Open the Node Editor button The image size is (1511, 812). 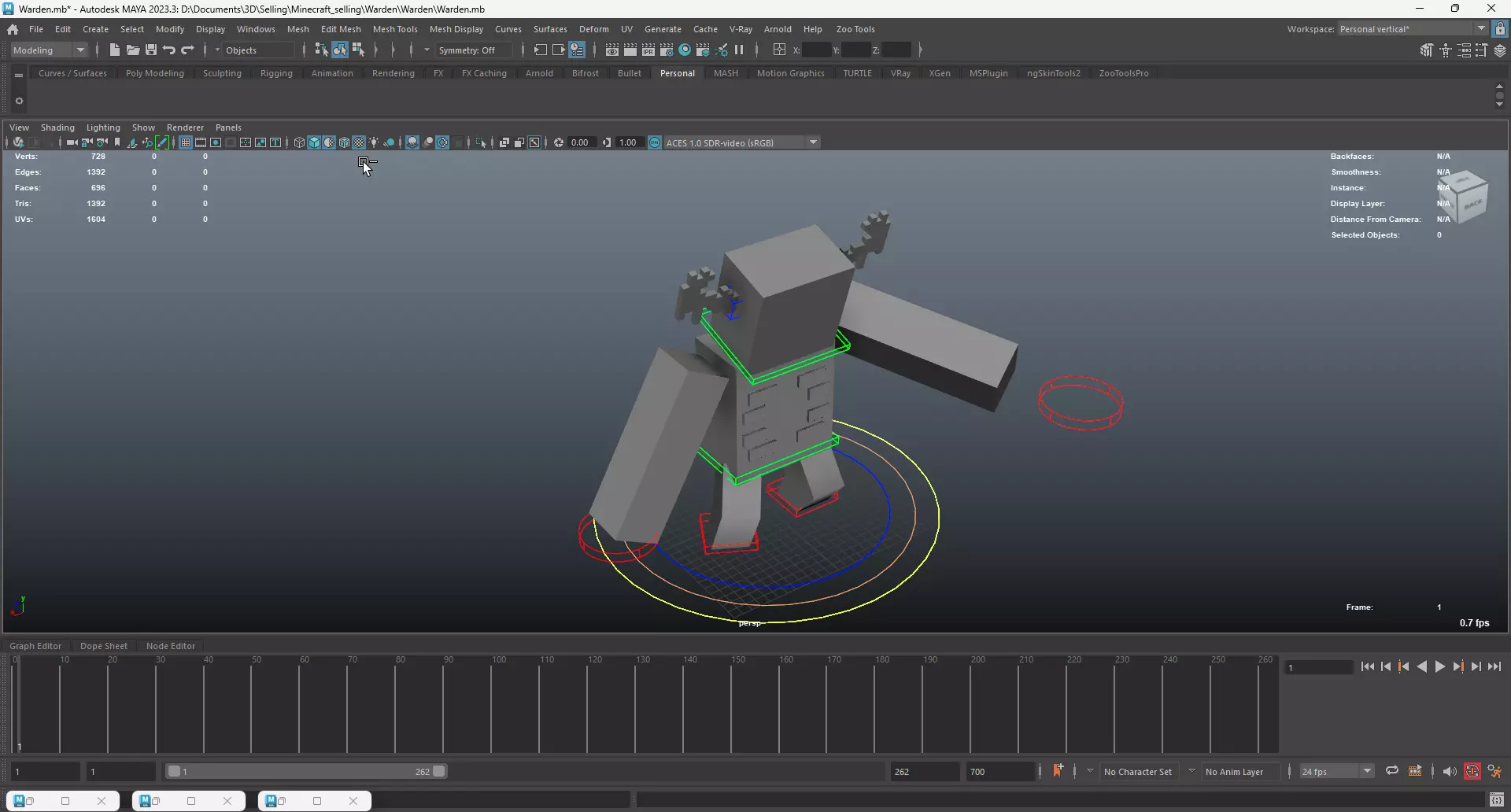click(171, 646)
